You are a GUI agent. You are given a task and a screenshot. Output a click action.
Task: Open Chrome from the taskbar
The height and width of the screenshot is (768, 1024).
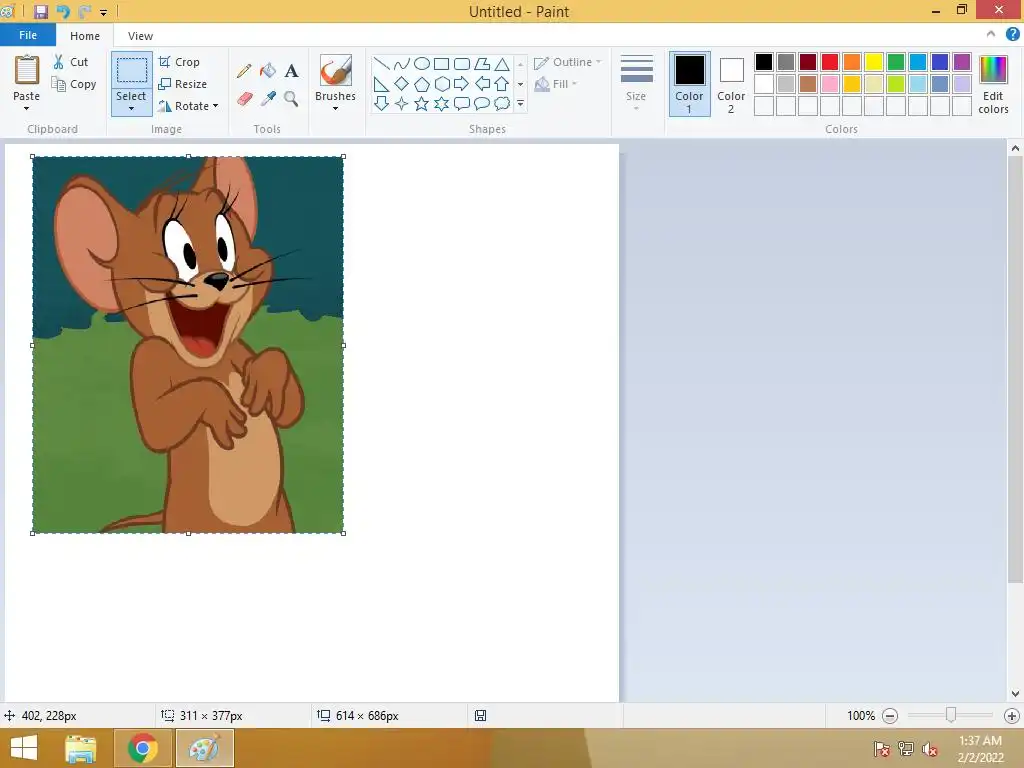[142, 748]
